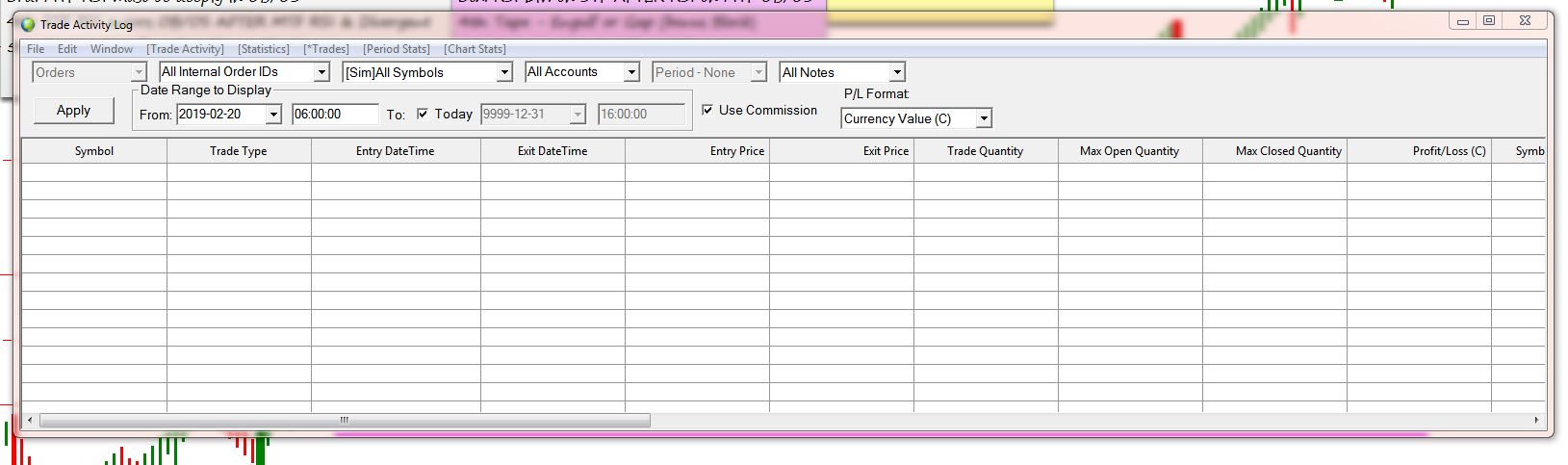
Task: Open the Window menu
Action: pyautogui.click(x=112, y=49)
